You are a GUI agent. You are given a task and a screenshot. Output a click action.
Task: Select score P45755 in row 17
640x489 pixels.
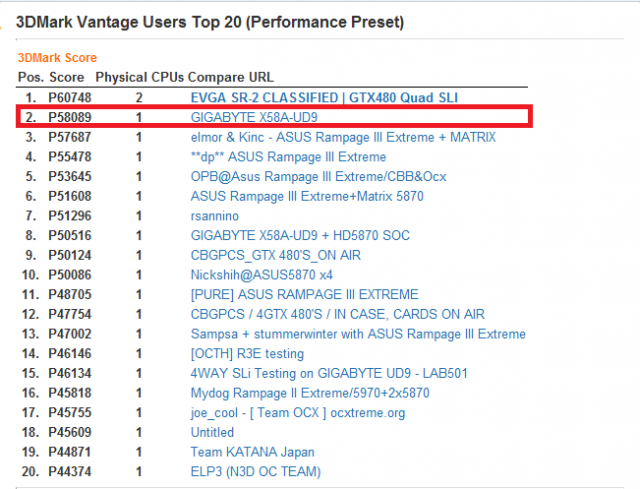[70, 413]
